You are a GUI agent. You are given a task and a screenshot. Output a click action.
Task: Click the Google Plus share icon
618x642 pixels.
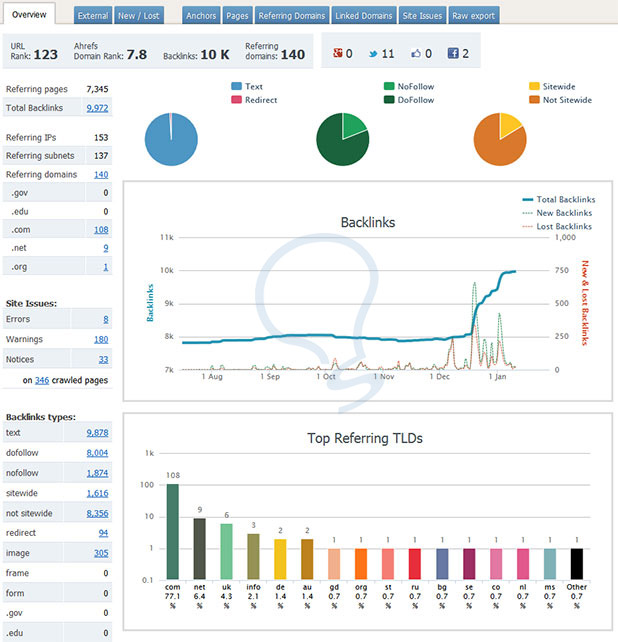(337, 53)
